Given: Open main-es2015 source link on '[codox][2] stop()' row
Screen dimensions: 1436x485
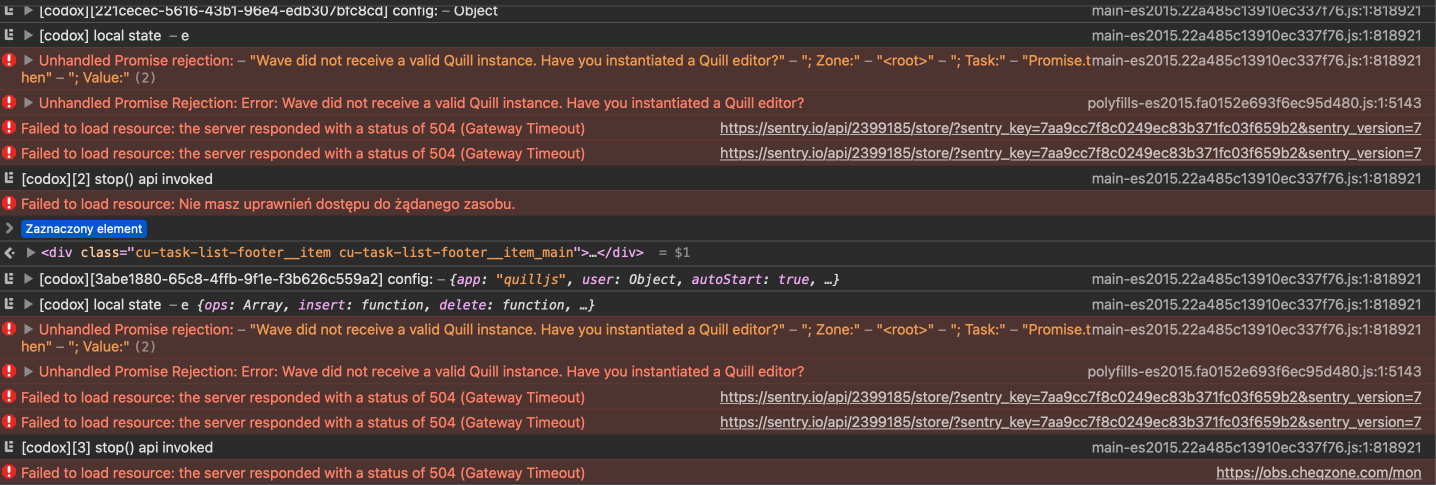Looking at the screenshot, I should pyautogui.click(x=1256, y=179).
